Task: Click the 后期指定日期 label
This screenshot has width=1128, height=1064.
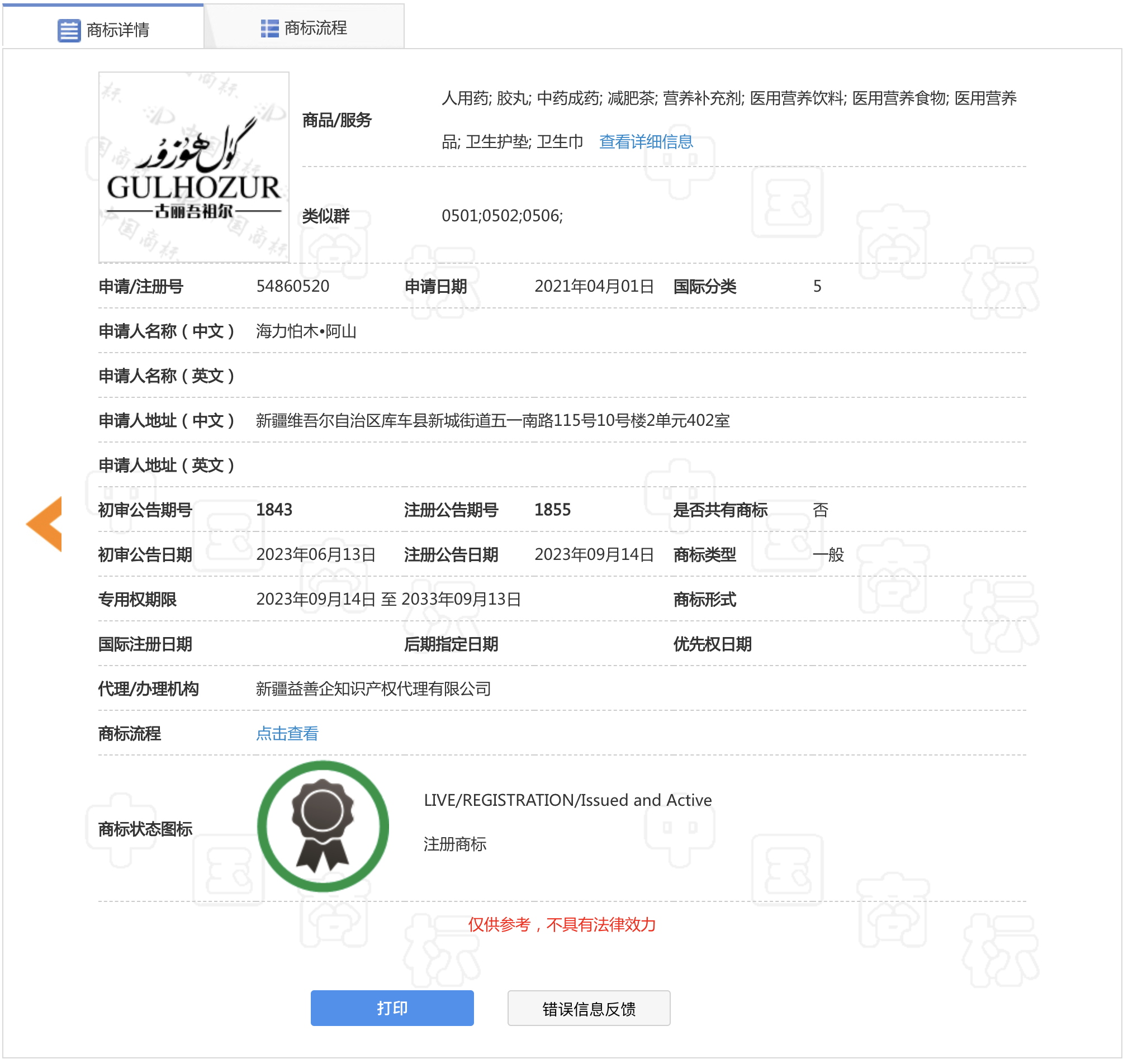Action: pyautogui.click(x=451, y=644)
